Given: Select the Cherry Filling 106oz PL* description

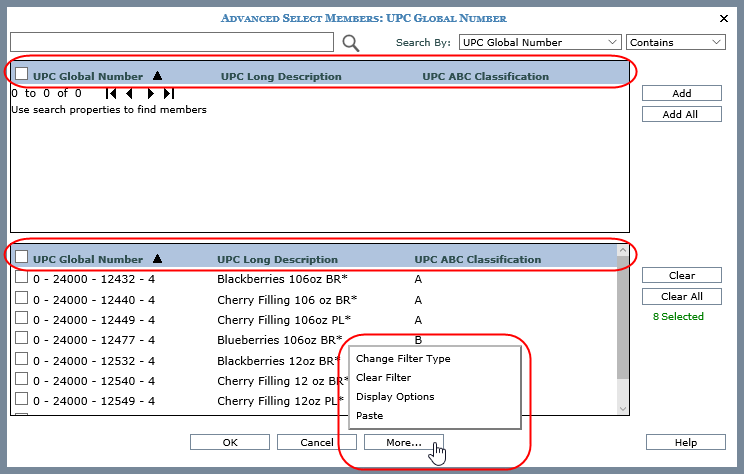Looking at the screenshot, I should point(284,320).
